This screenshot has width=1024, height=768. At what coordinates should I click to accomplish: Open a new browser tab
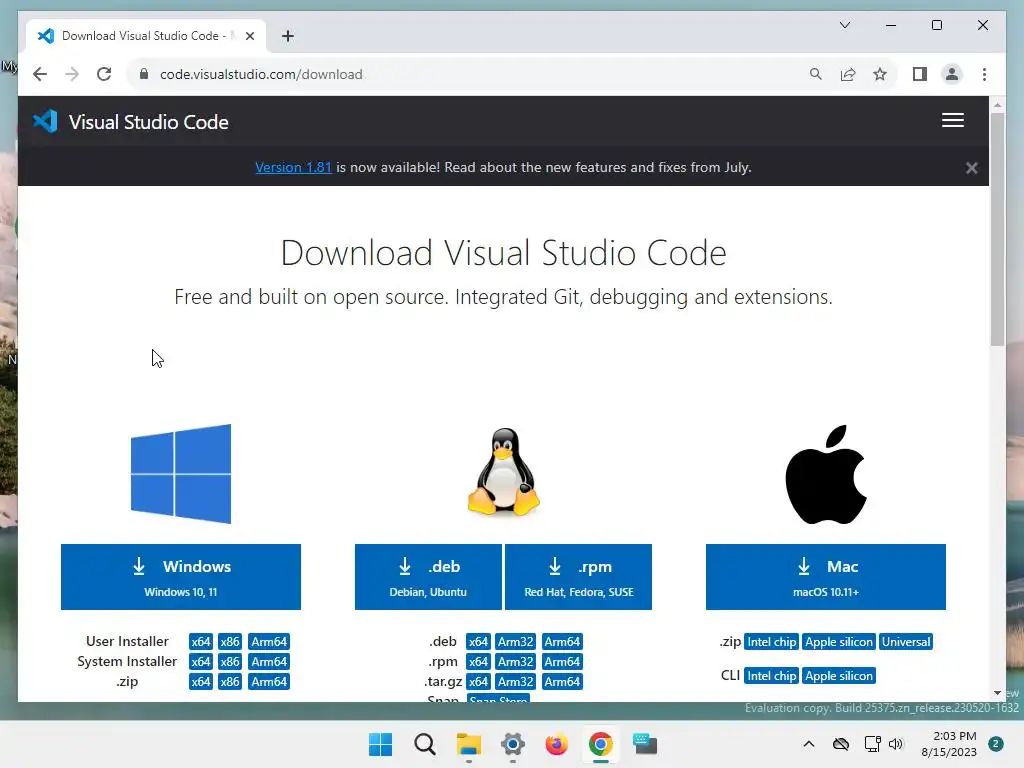coord(287,36)
